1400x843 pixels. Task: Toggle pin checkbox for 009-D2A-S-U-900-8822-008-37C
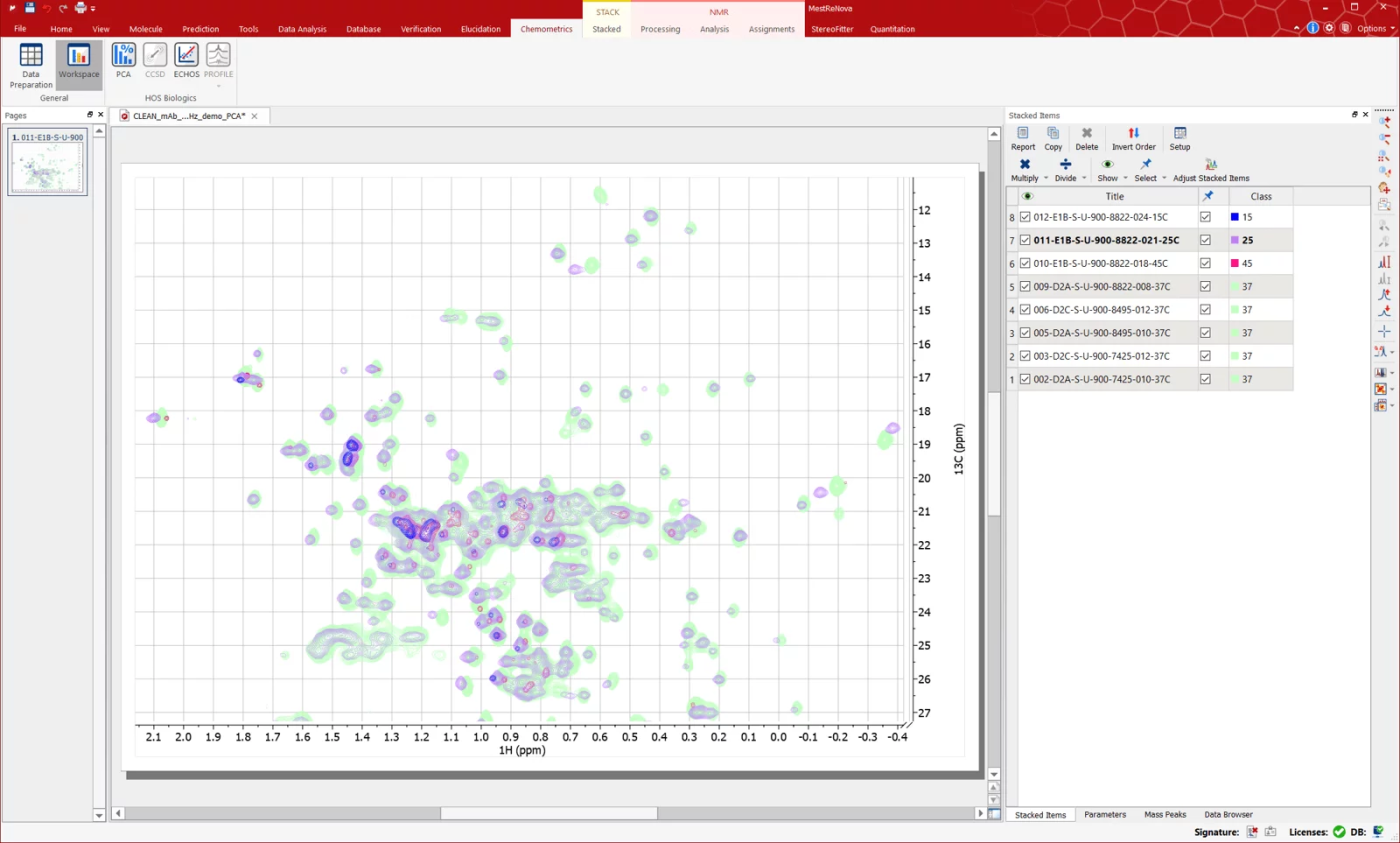point(1205,286)
